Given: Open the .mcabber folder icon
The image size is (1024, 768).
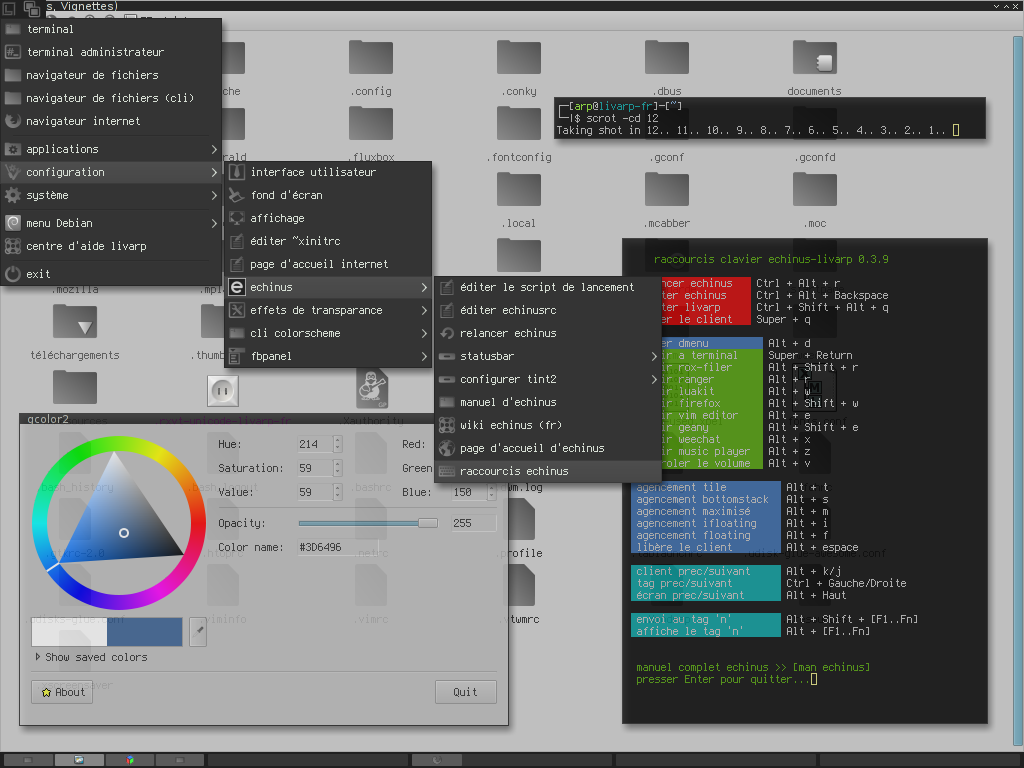Looking at the screenshot, I should (x=667, y=189).
